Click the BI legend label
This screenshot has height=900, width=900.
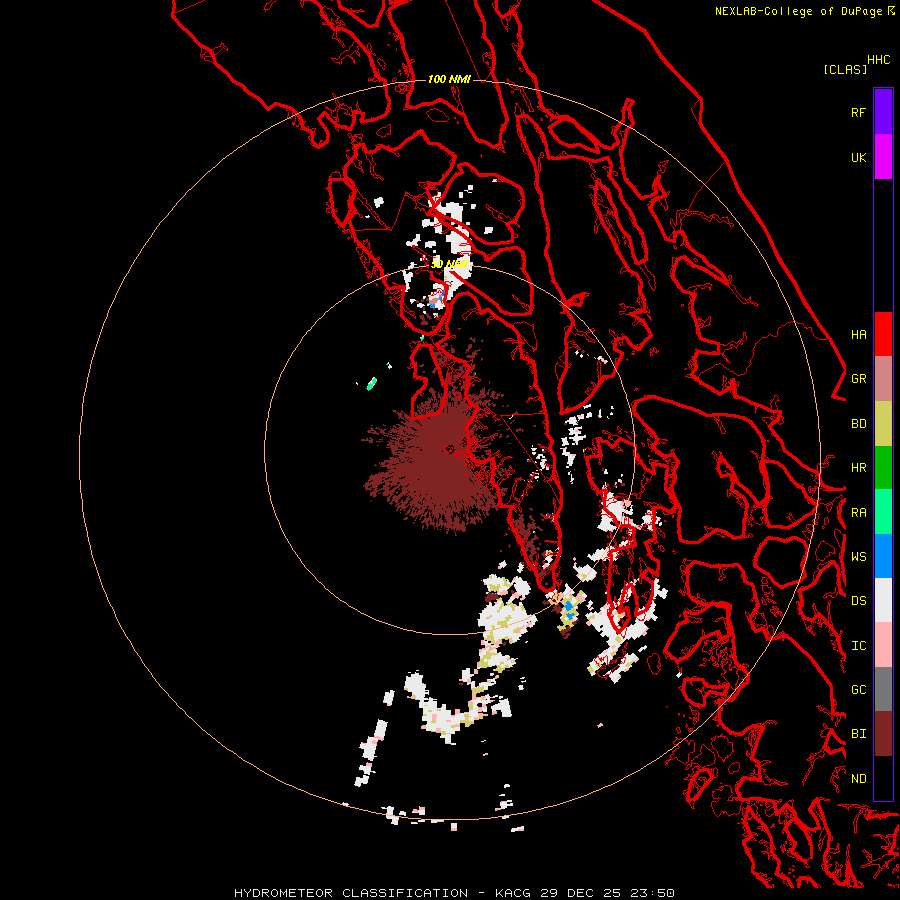(x=858, y=734)
